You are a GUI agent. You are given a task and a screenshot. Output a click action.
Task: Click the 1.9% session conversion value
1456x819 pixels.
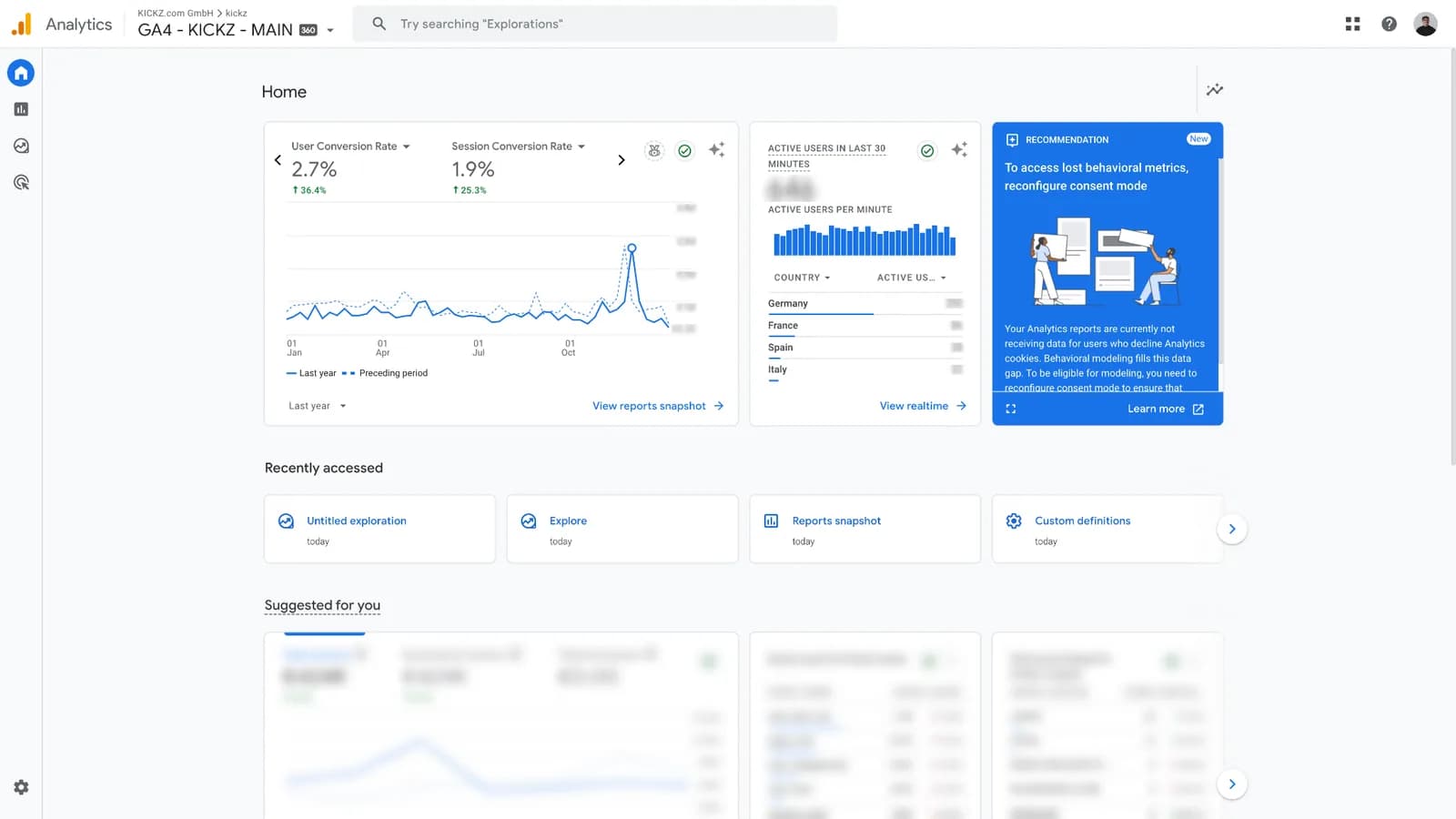click(473, 169)
